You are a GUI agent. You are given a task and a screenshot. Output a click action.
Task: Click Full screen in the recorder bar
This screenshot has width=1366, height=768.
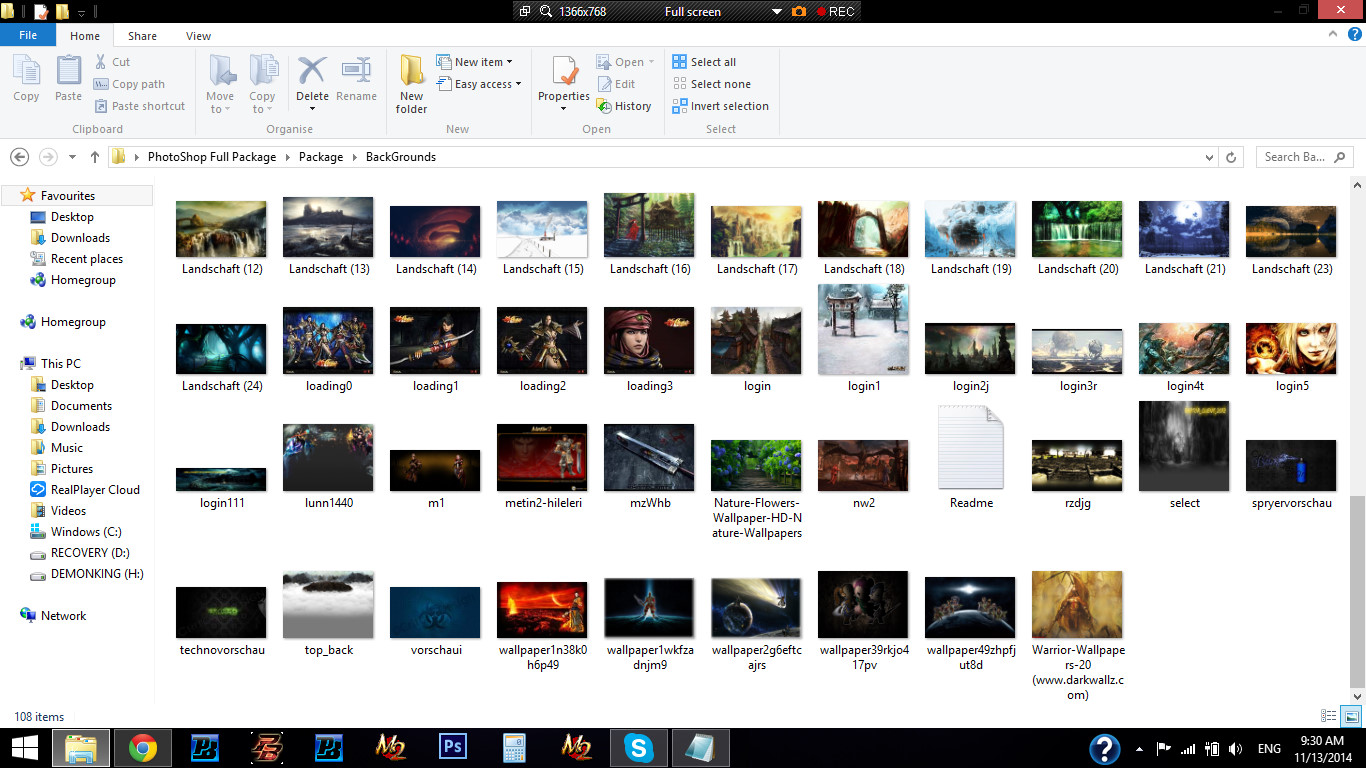point(693,12)
